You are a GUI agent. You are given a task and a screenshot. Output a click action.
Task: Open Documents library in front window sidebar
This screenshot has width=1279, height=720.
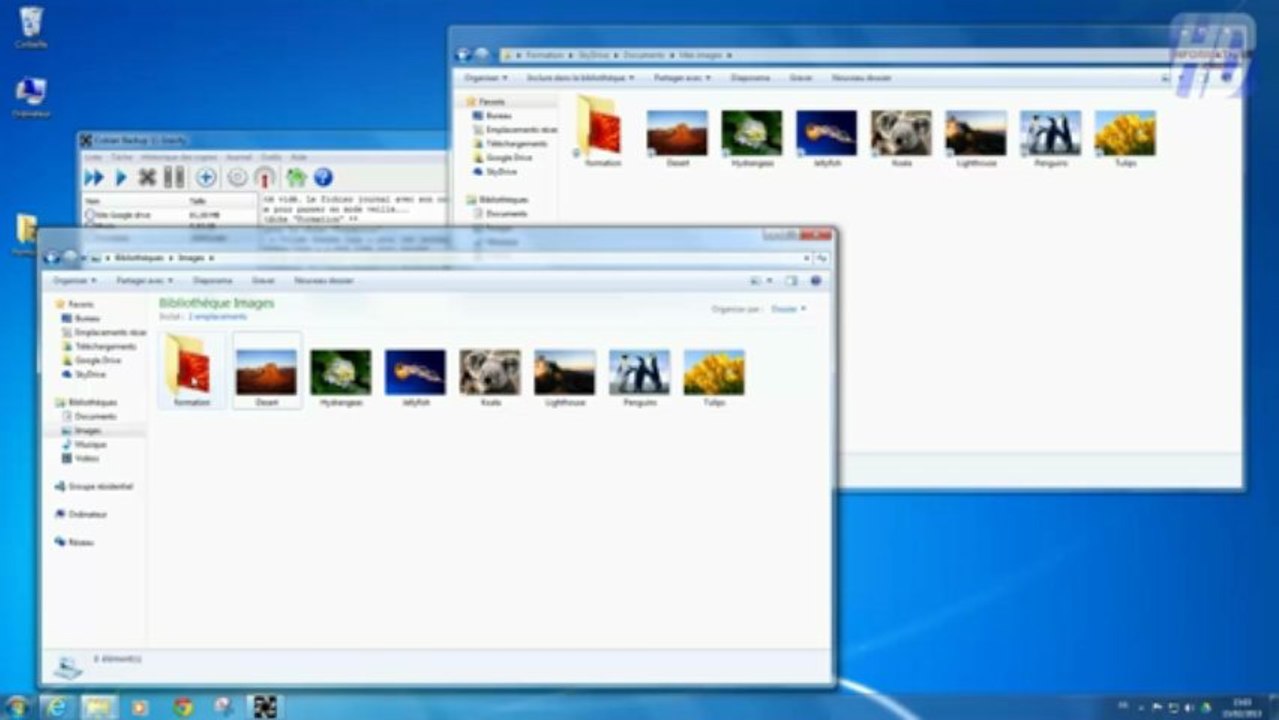[x=89, y=416]
